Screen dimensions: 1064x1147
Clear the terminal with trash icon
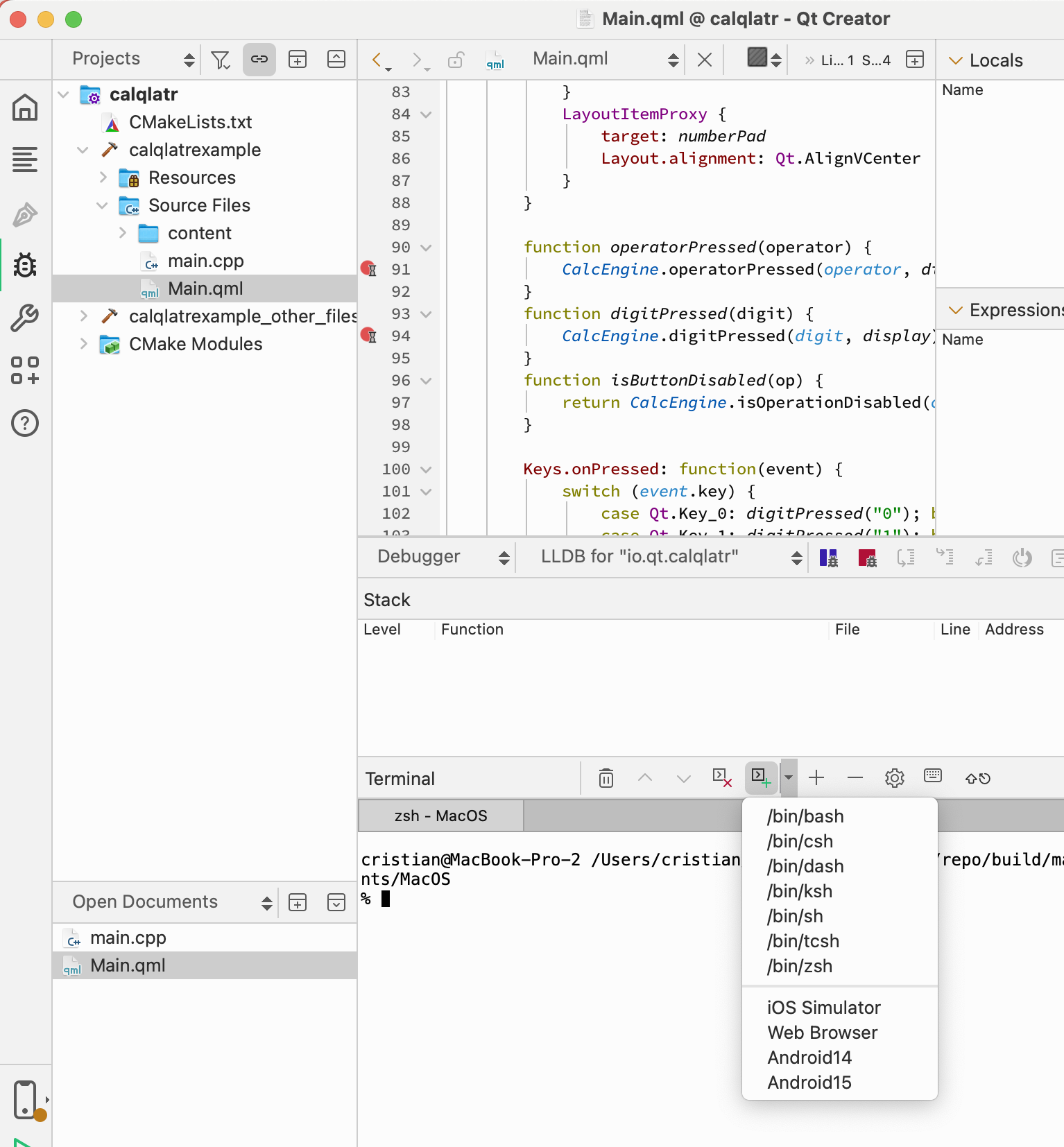tap(606, 778)
